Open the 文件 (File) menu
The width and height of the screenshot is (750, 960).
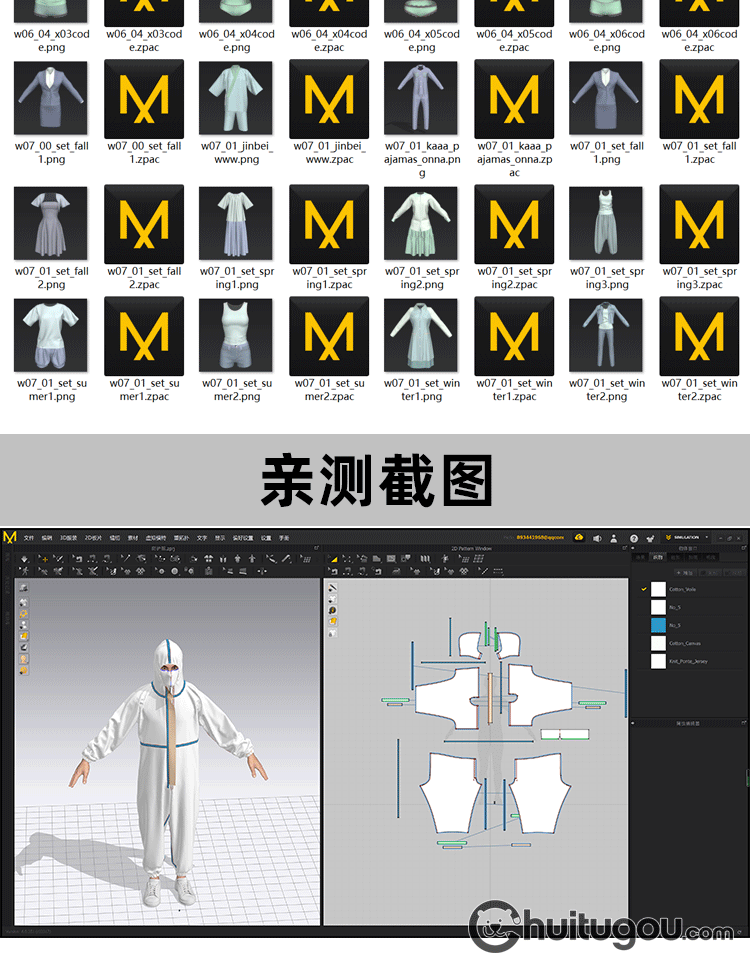(x=28, y=538)
